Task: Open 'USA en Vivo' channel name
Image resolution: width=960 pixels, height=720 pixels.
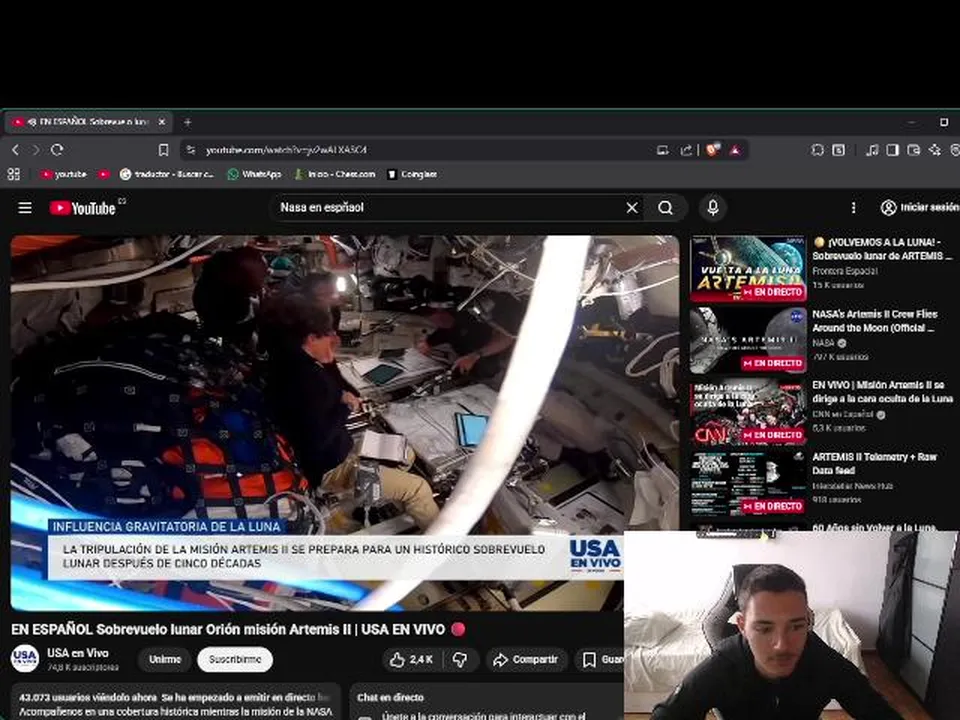Action: [78, 653]
